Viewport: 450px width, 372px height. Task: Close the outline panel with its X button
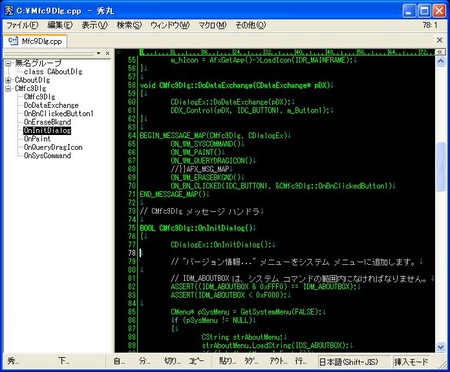[107, 53]
